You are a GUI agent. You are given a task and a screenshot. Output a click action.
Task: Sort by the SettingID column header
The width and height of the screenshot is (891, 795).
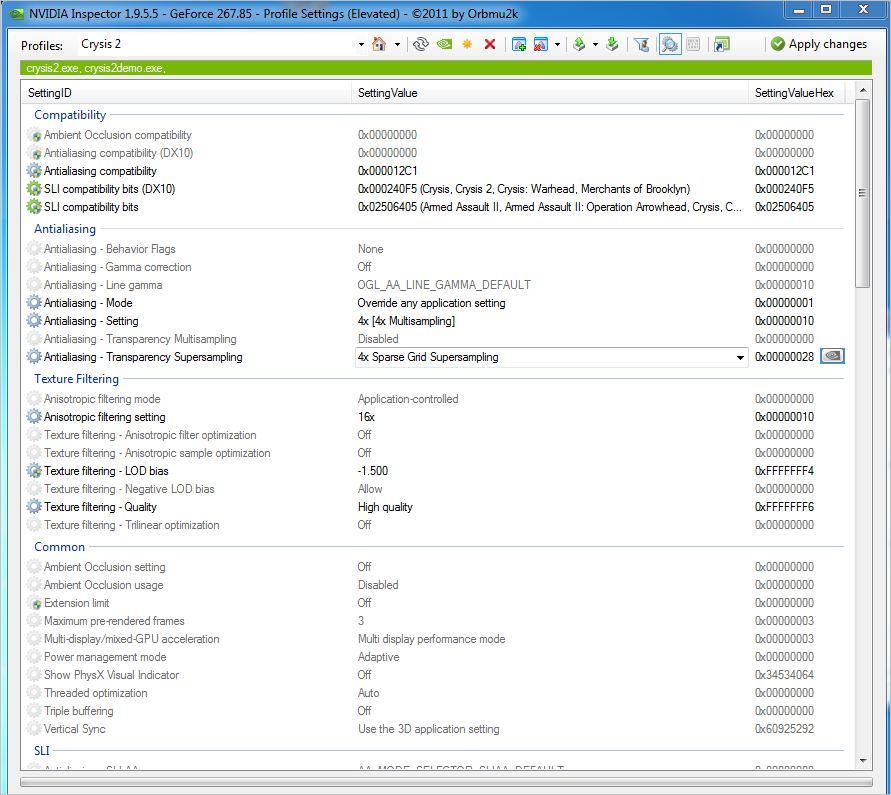click(186, 93)
